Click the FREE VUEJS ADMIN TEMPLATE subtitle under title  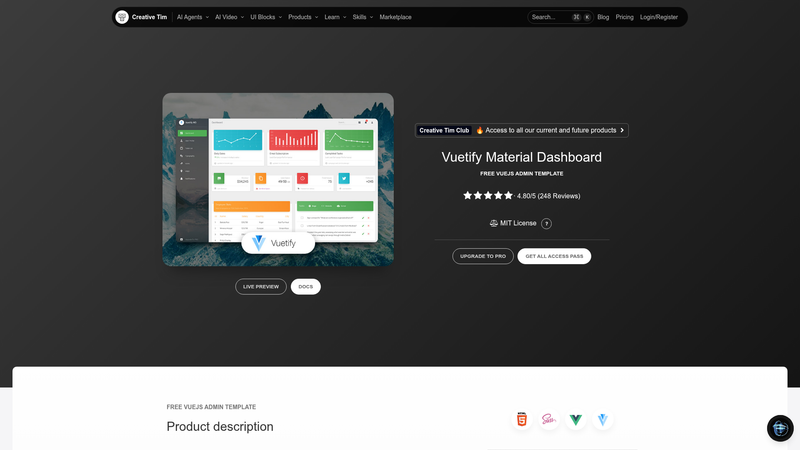click(521, 173)
